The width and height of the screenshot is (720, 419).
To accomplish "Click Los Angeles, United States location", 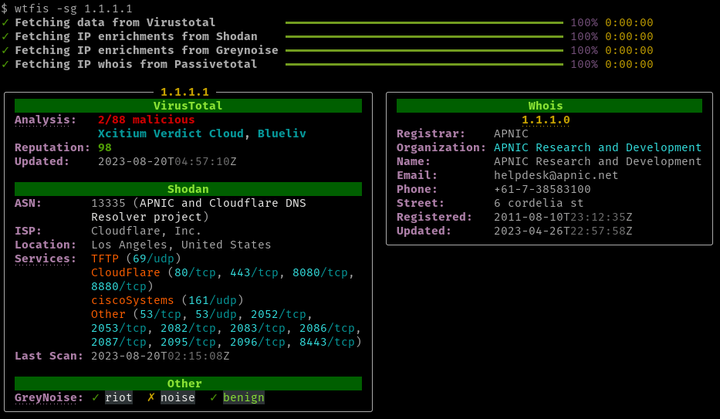I will [181, 244].
